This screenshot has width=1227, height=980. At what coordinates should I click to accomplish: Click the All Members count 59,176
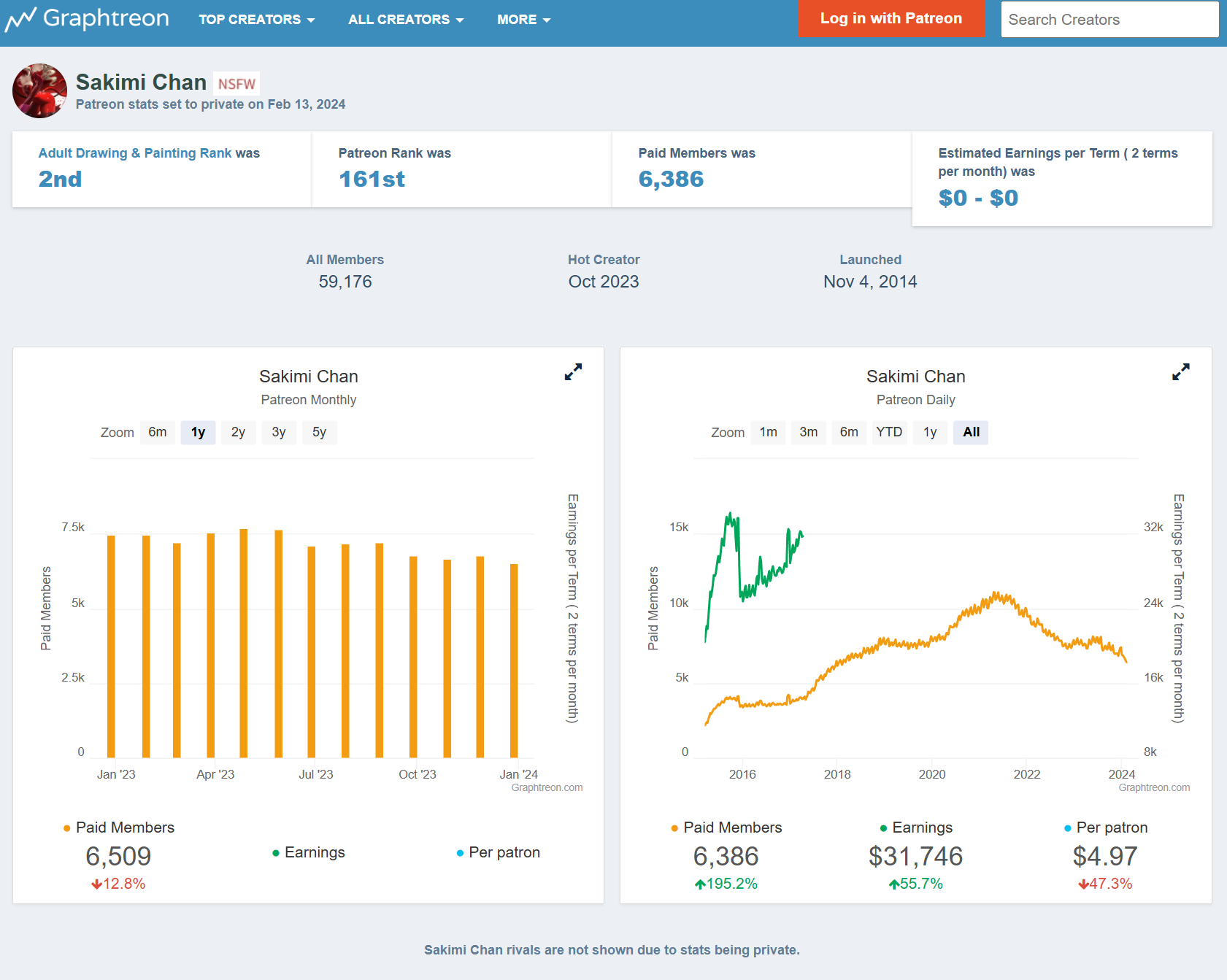coord(345,282)
